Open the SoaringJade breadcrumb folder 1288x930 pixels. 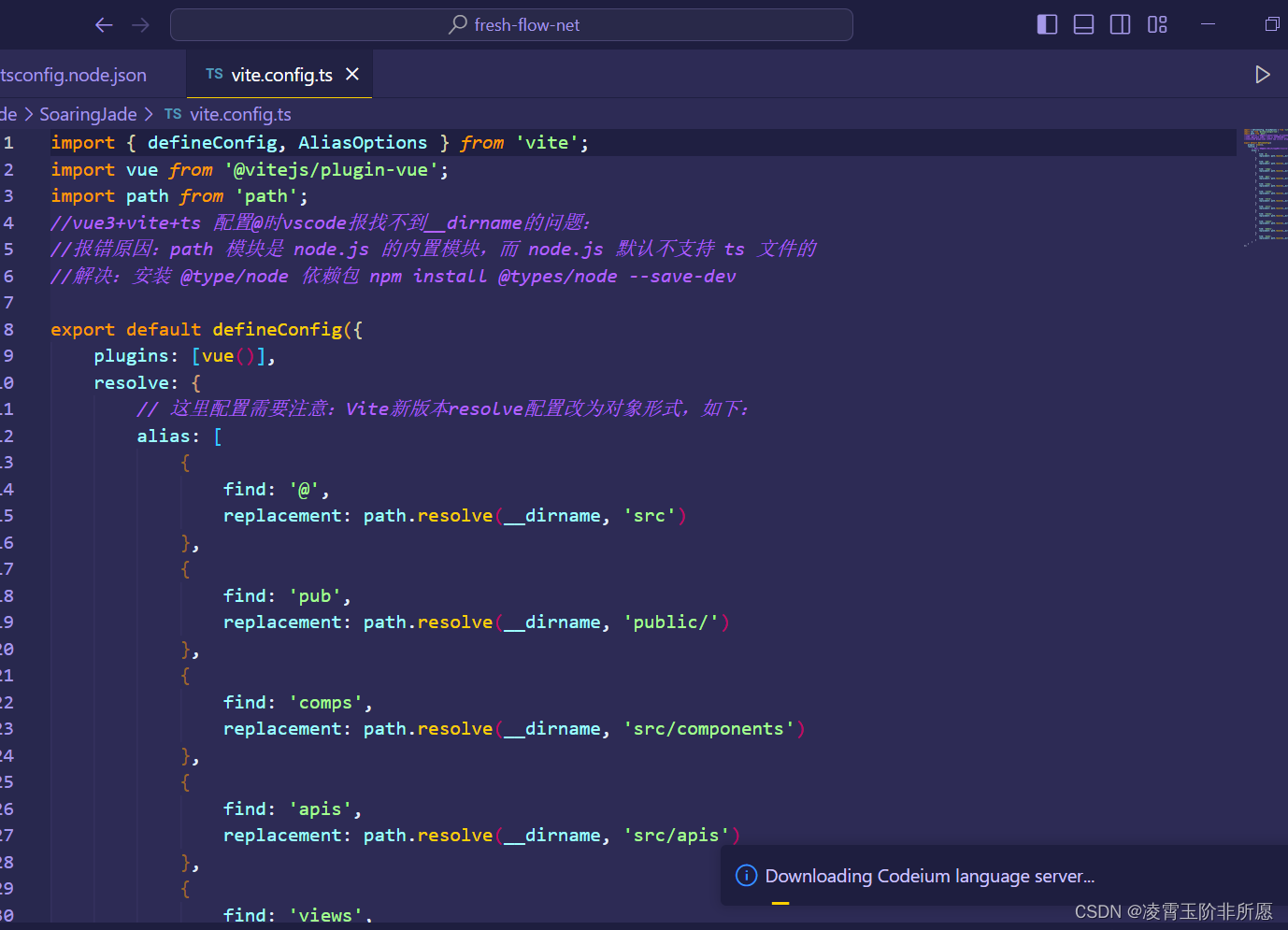pyautogui.click(x=88, y=114)
